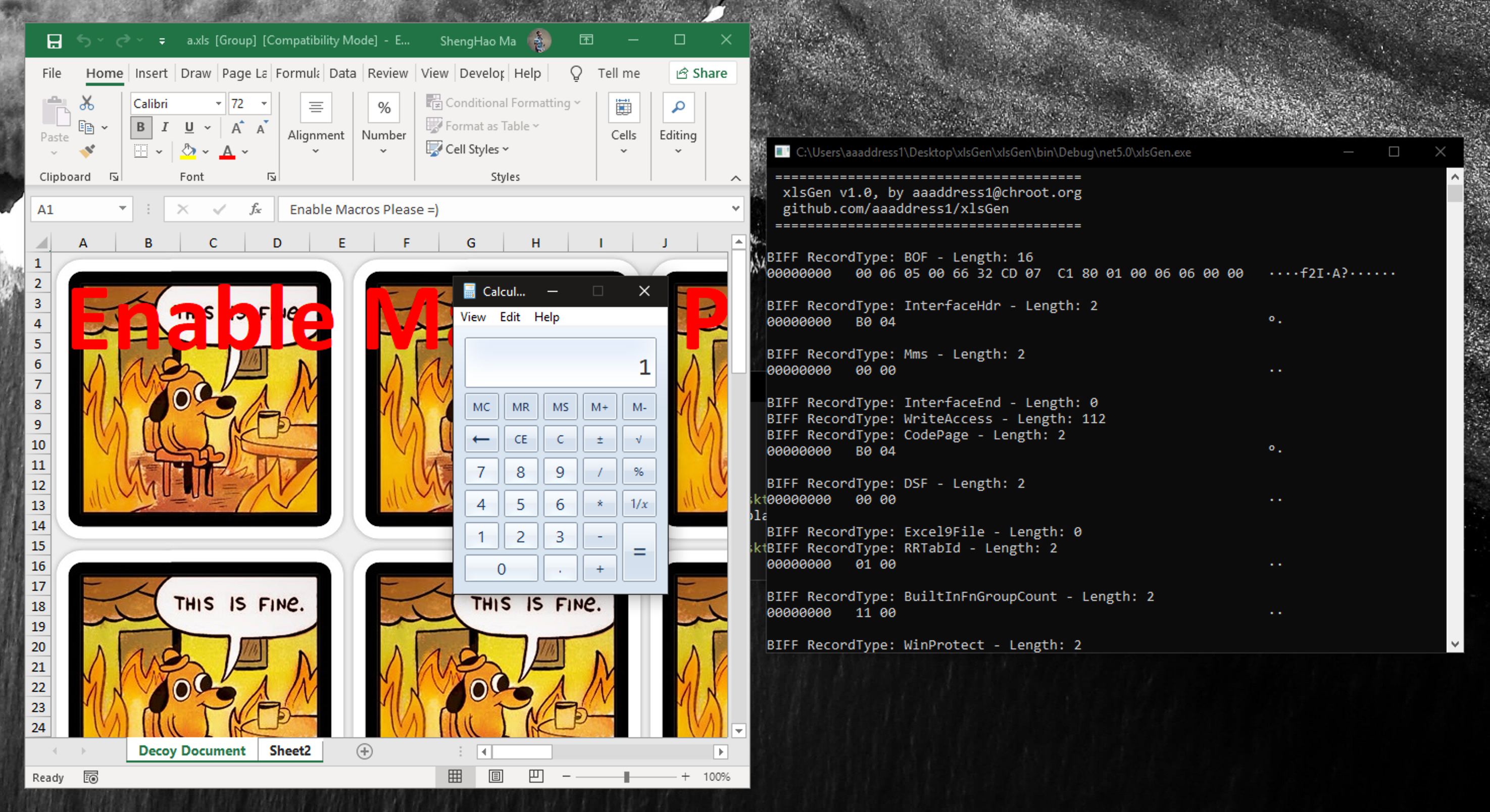Open the Fill Color dropdown arrow

(x=206, y=152)
